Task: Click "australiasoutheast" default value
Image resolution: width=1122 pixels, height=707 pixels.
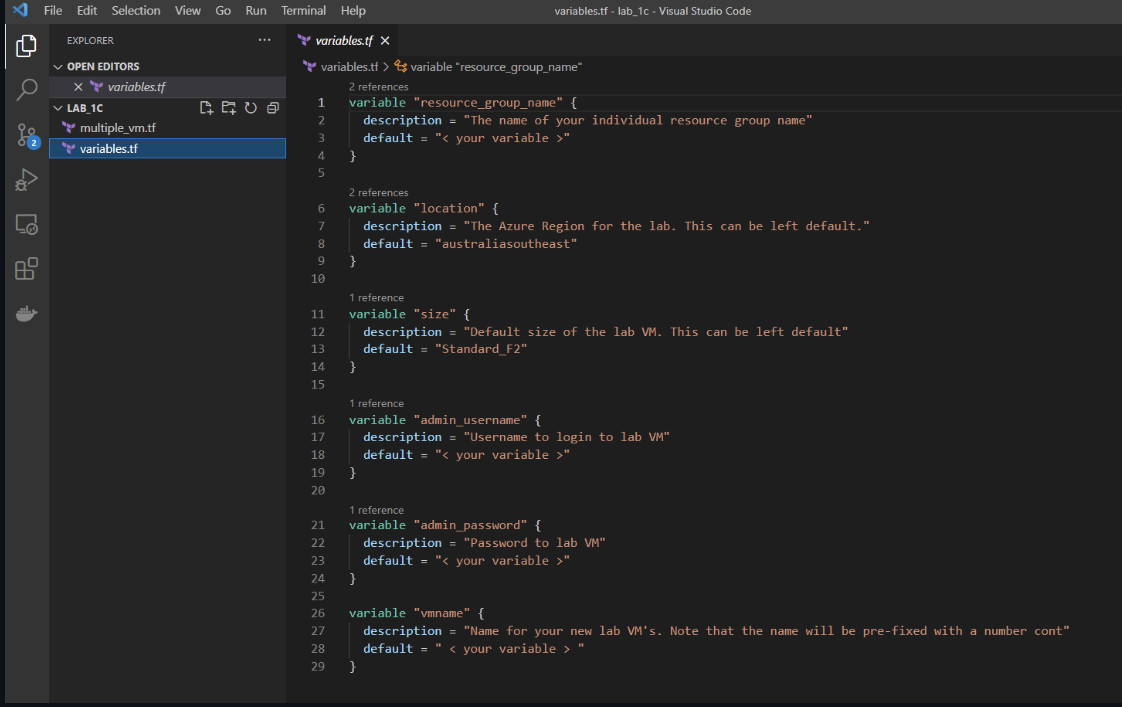Action: pos(506,243)
